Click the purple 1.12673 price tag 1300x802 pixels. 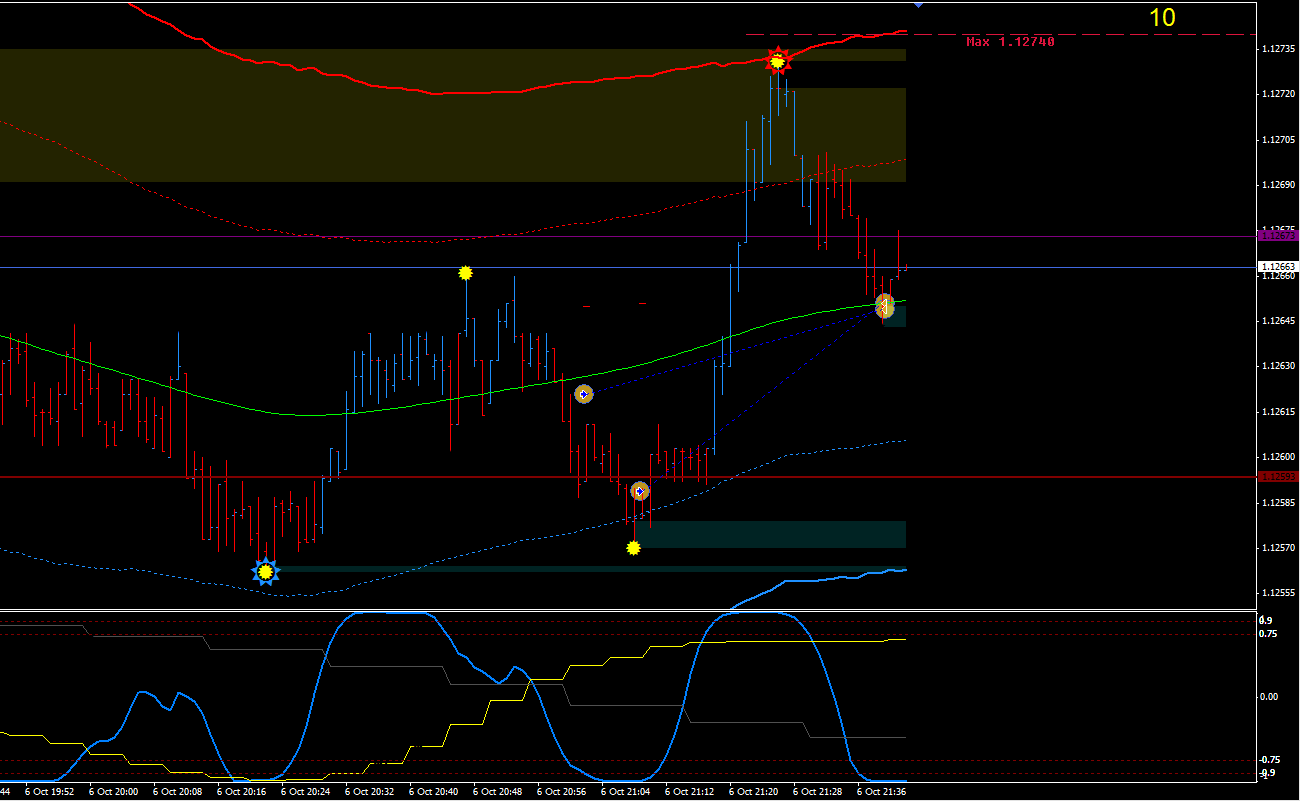point(1278,236)
